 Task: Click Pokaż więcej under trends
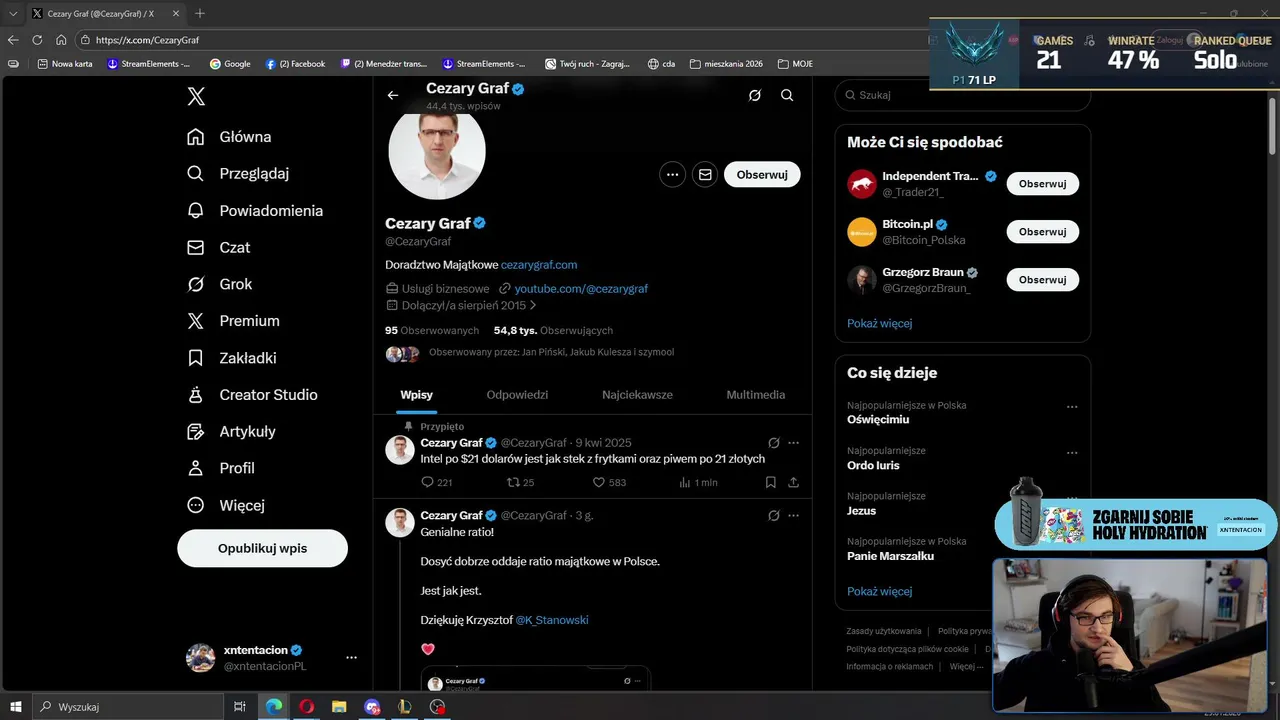879,591
